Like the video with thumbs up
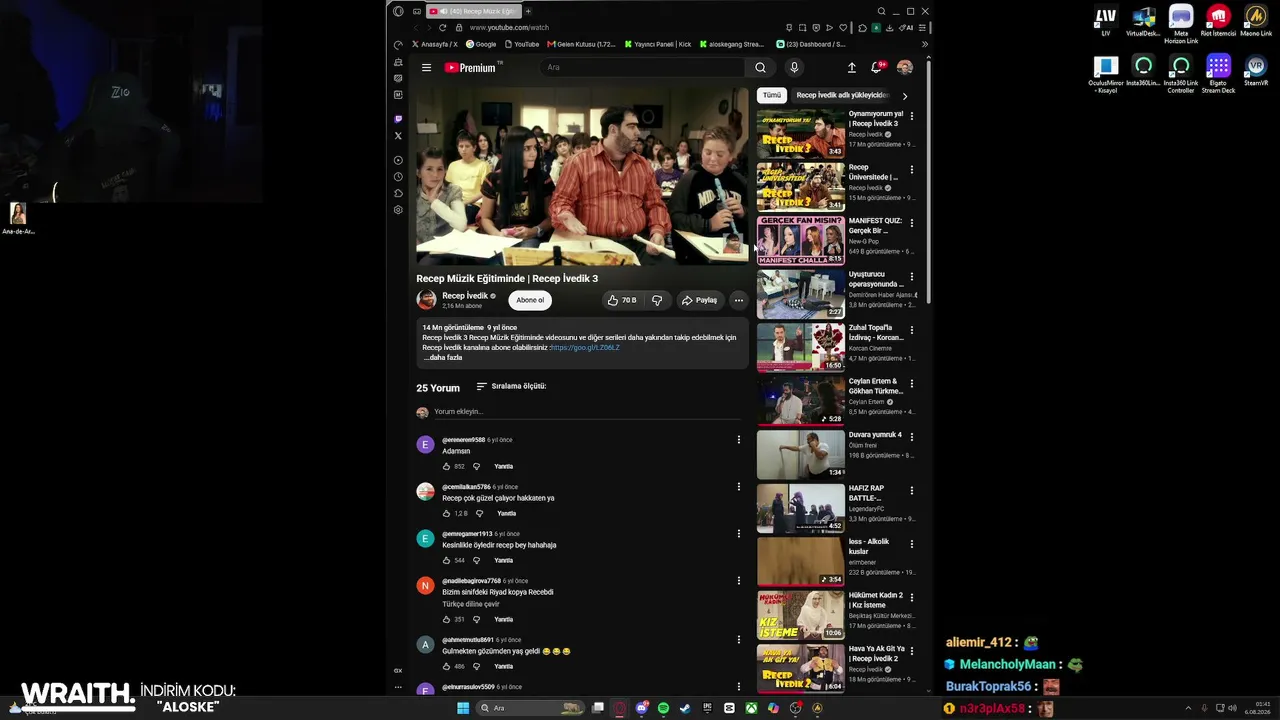The width and height of the screenshot is (1280, 720). click(x=622, y=300)
